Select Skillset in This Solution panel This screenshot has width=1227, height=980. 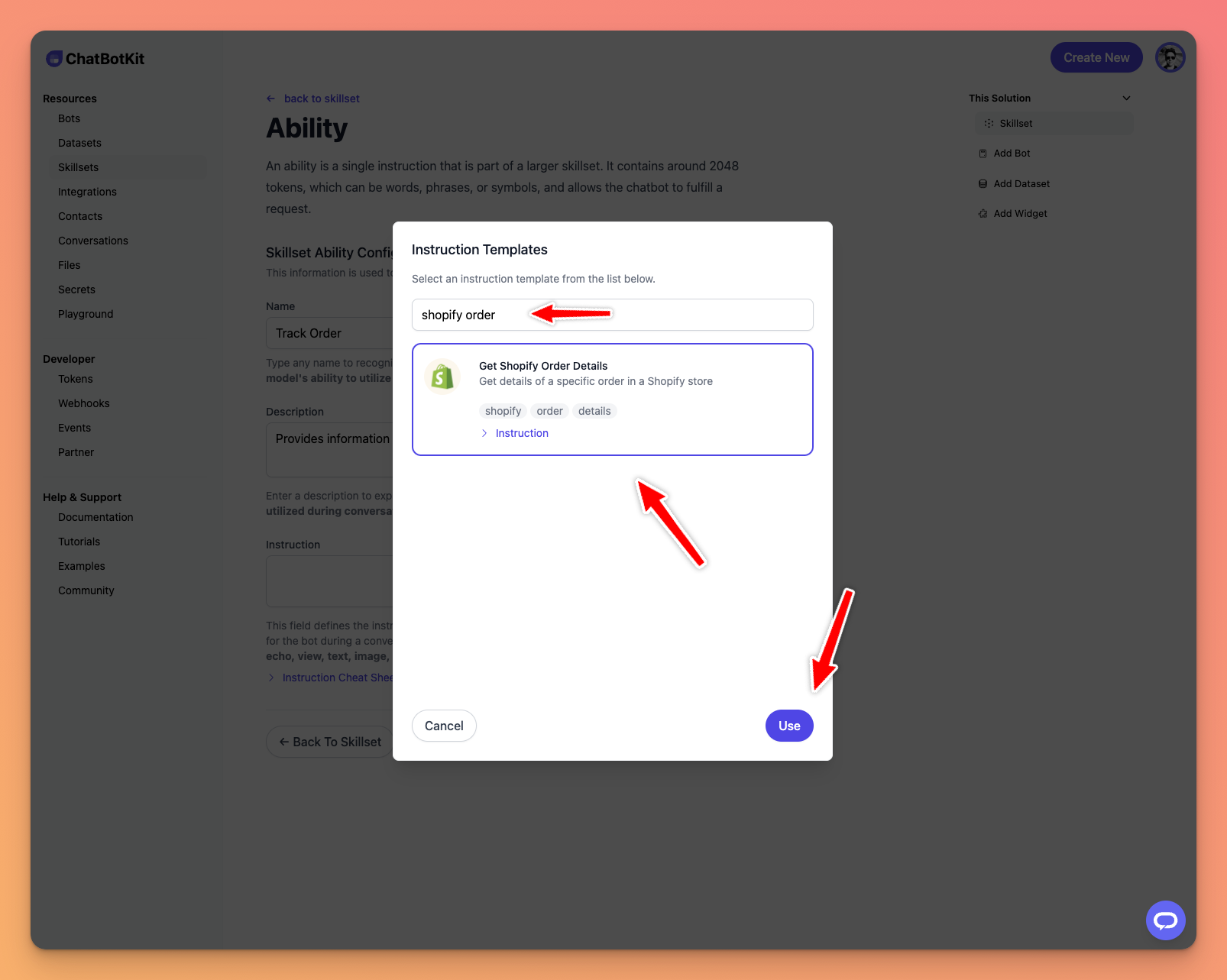1054,123
